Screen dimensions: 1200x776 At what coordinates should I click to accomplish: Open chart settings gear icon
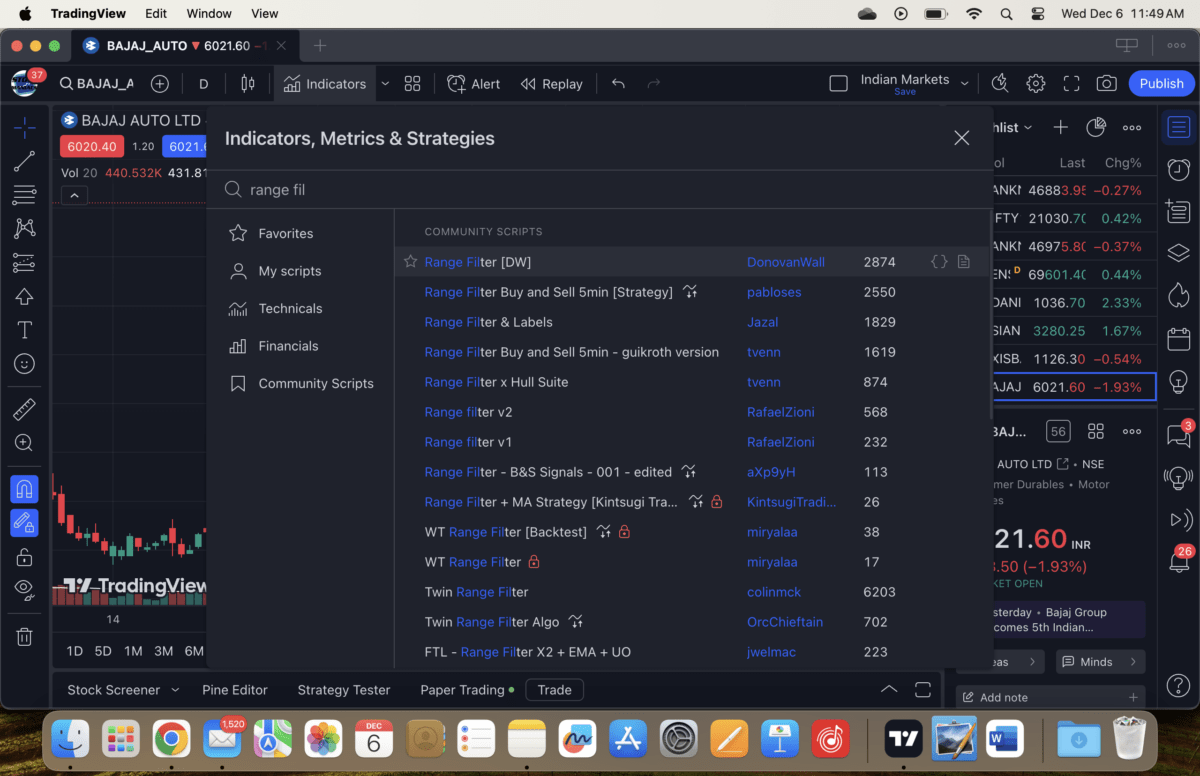1036,84
